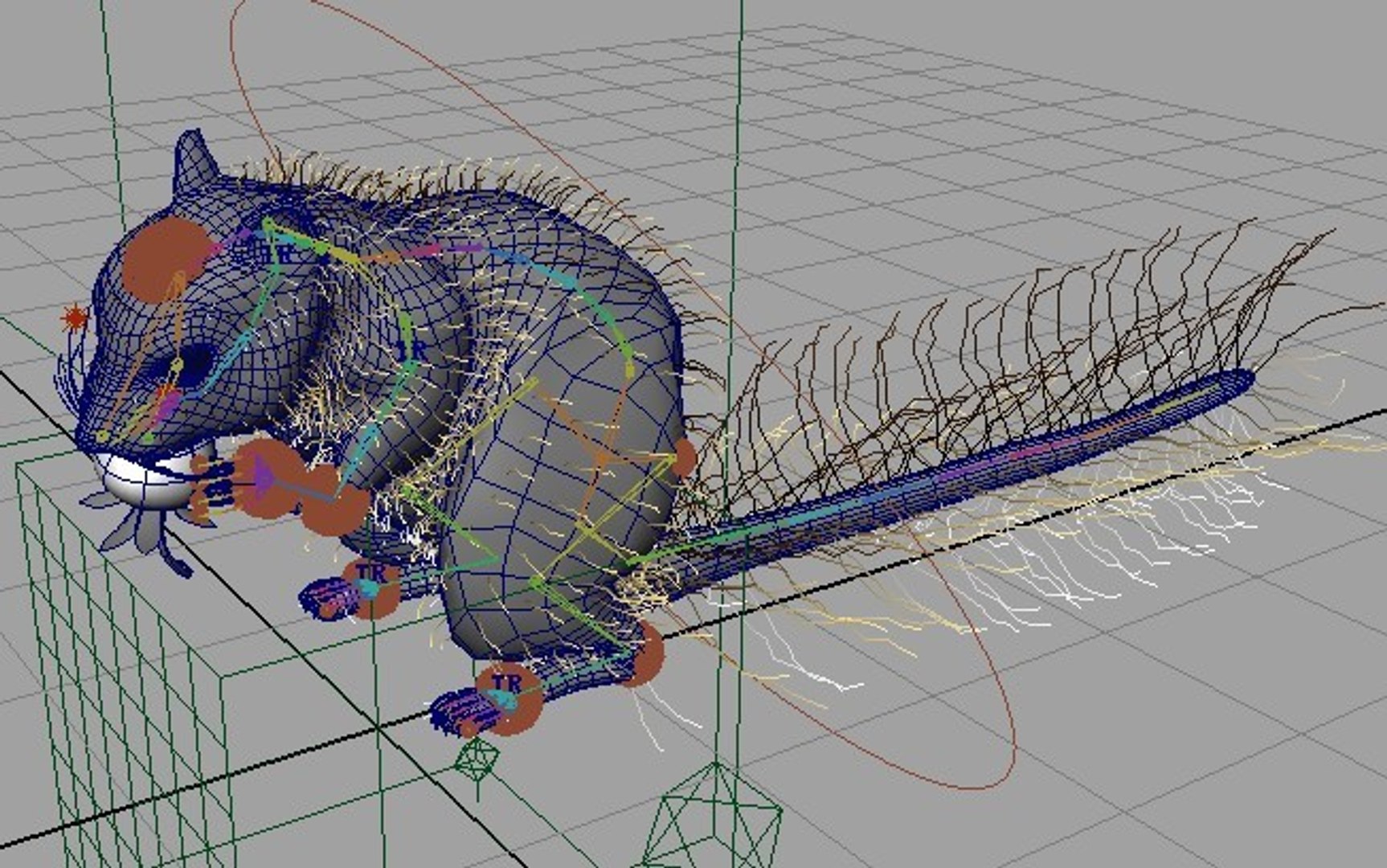The width and height of the screenshot is (1387, 868).
Task: Select the blue leaf shapes under the nut
Action: click(145, 530)
